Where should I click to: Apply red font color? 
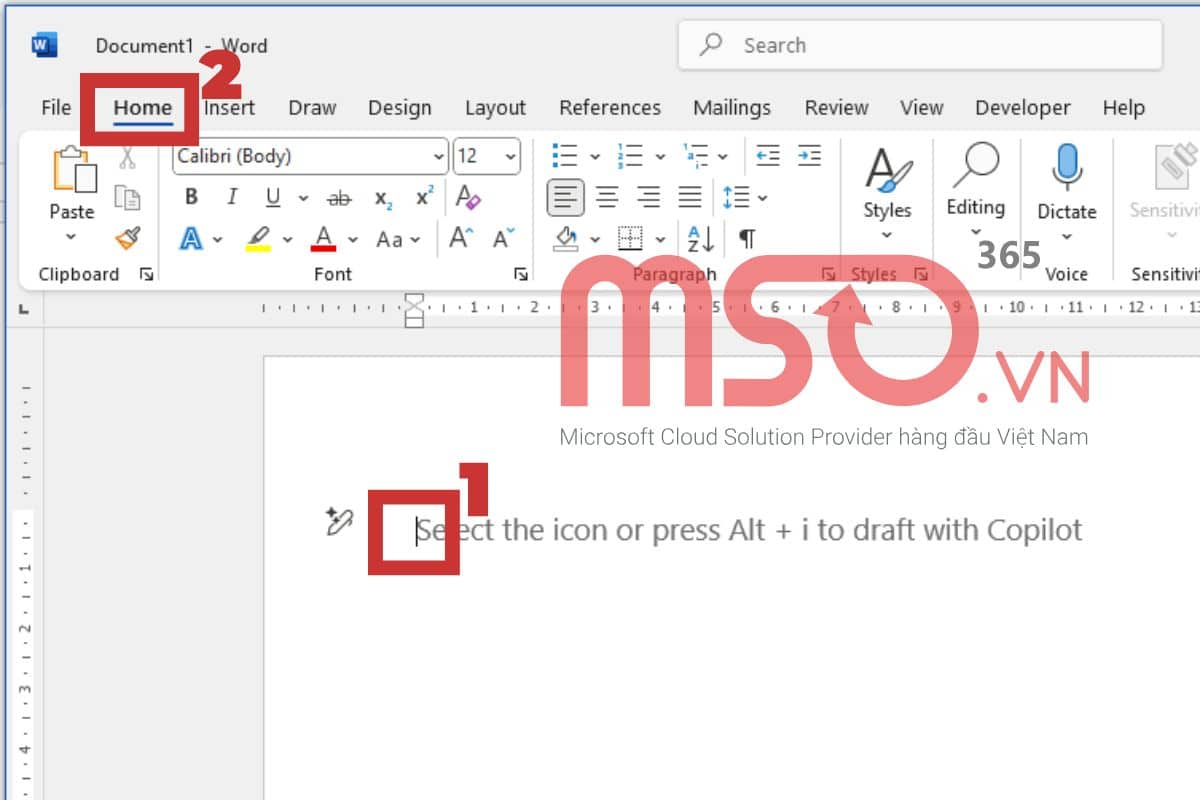323,239
